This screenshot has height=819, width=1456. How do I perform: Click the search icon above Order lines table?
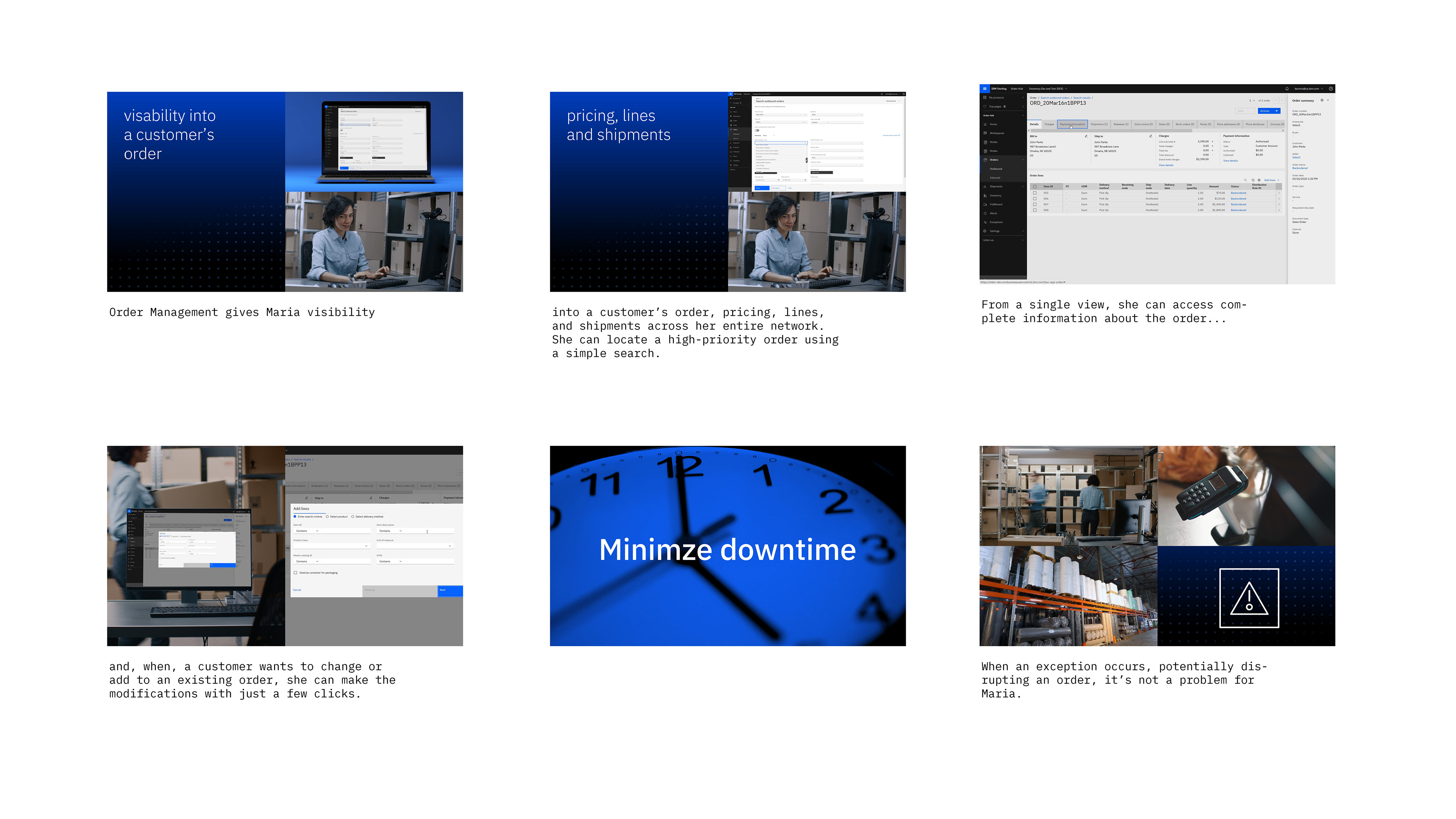[1245, 180]
